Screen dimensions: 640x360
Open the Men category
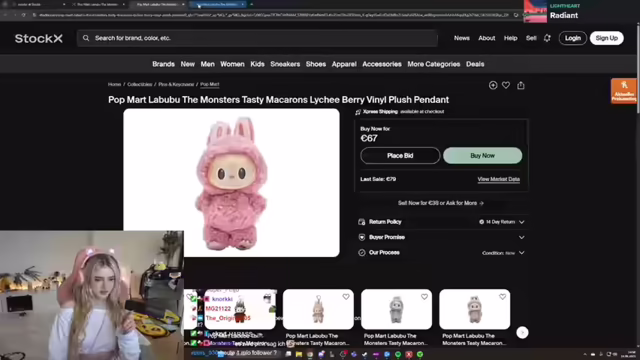pyautogui.click(x=207, y=64)
